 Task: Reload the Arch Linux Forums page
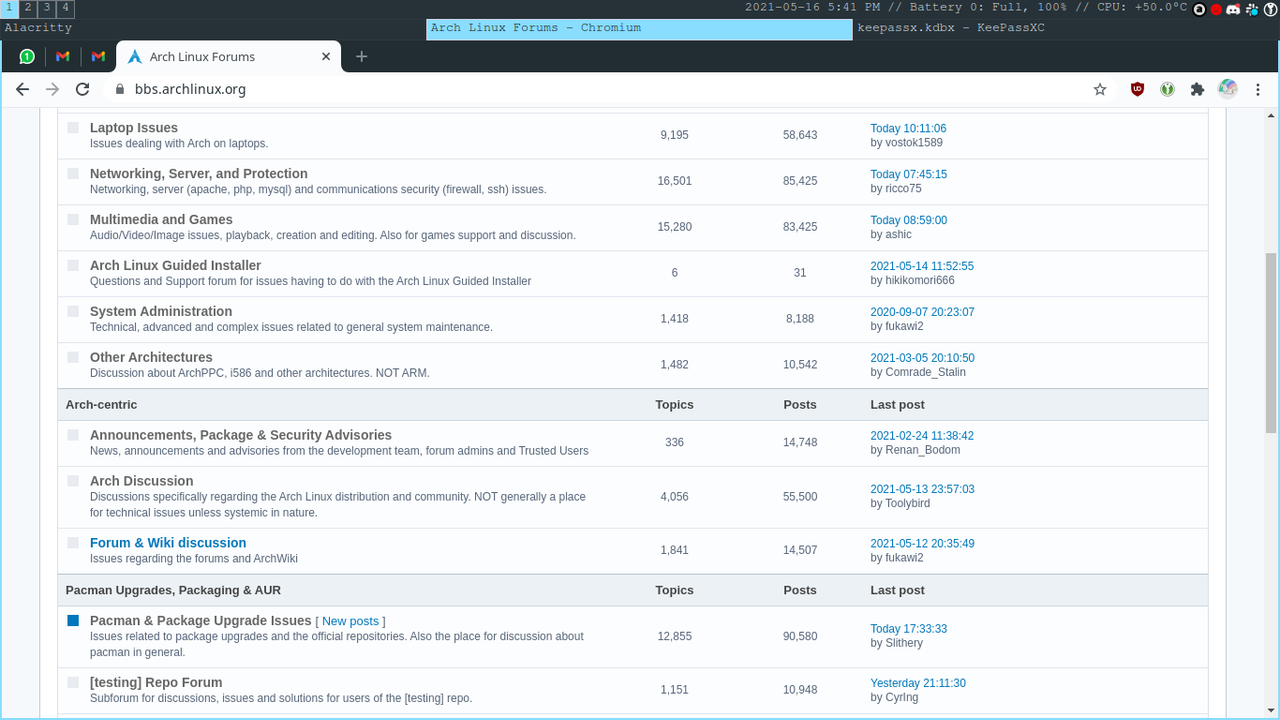[x=83, y=89]
